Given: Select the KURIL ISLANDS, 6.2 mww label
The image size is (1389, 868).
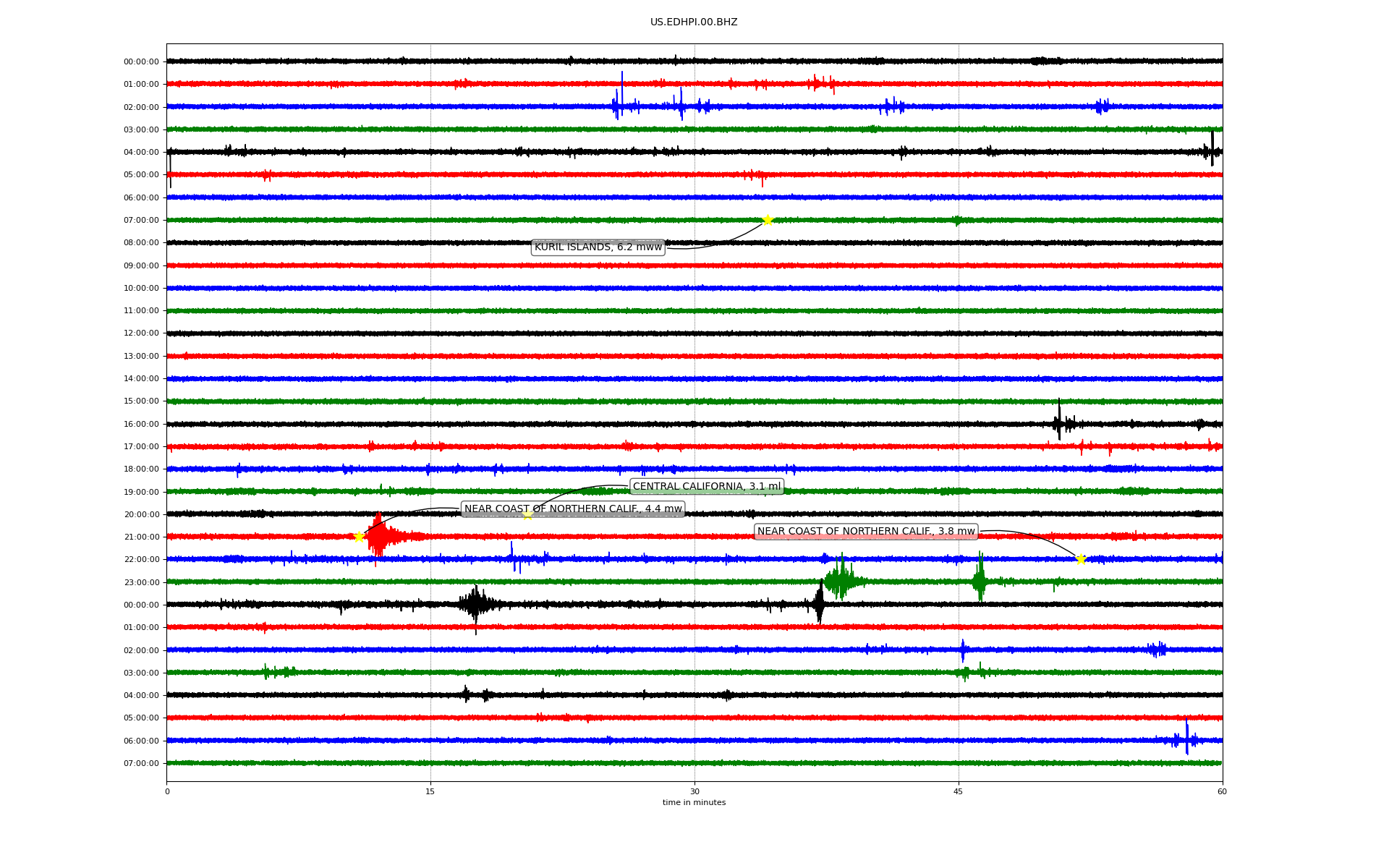Looking at the screenshot, I should (x=598, y=247).
